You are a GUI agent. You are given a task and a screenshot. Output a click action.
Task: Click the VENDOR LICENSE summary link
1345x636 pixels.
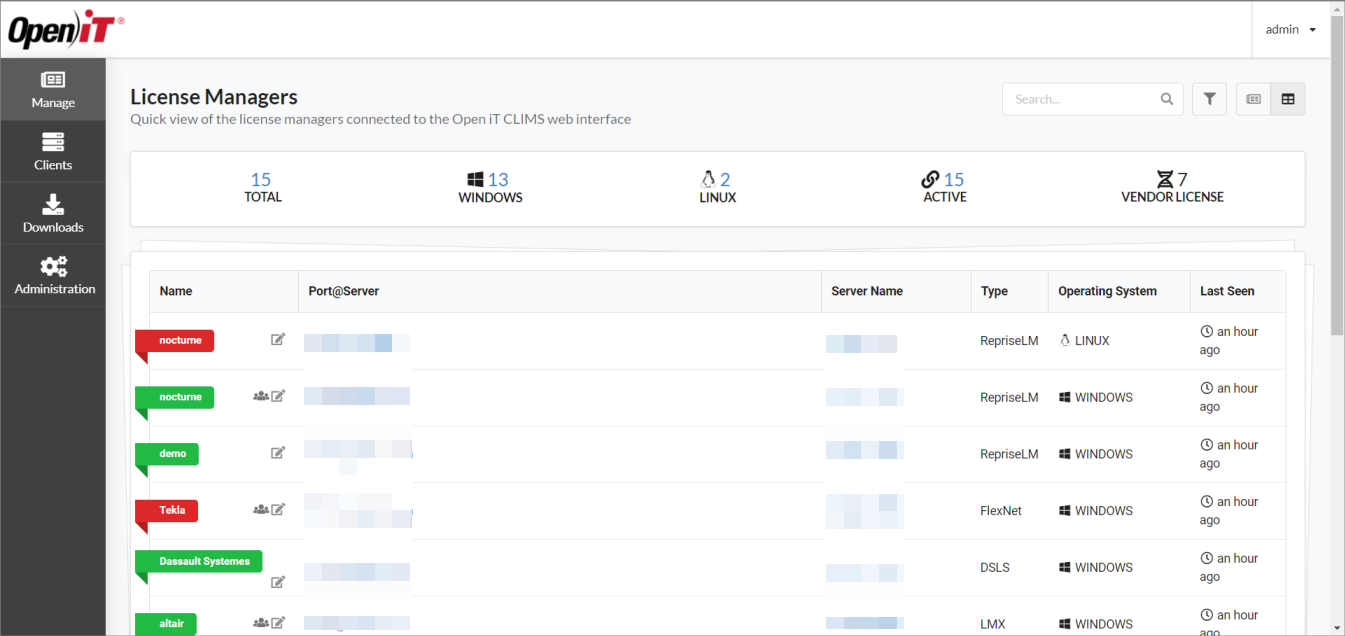click(x=1171, y=186)
